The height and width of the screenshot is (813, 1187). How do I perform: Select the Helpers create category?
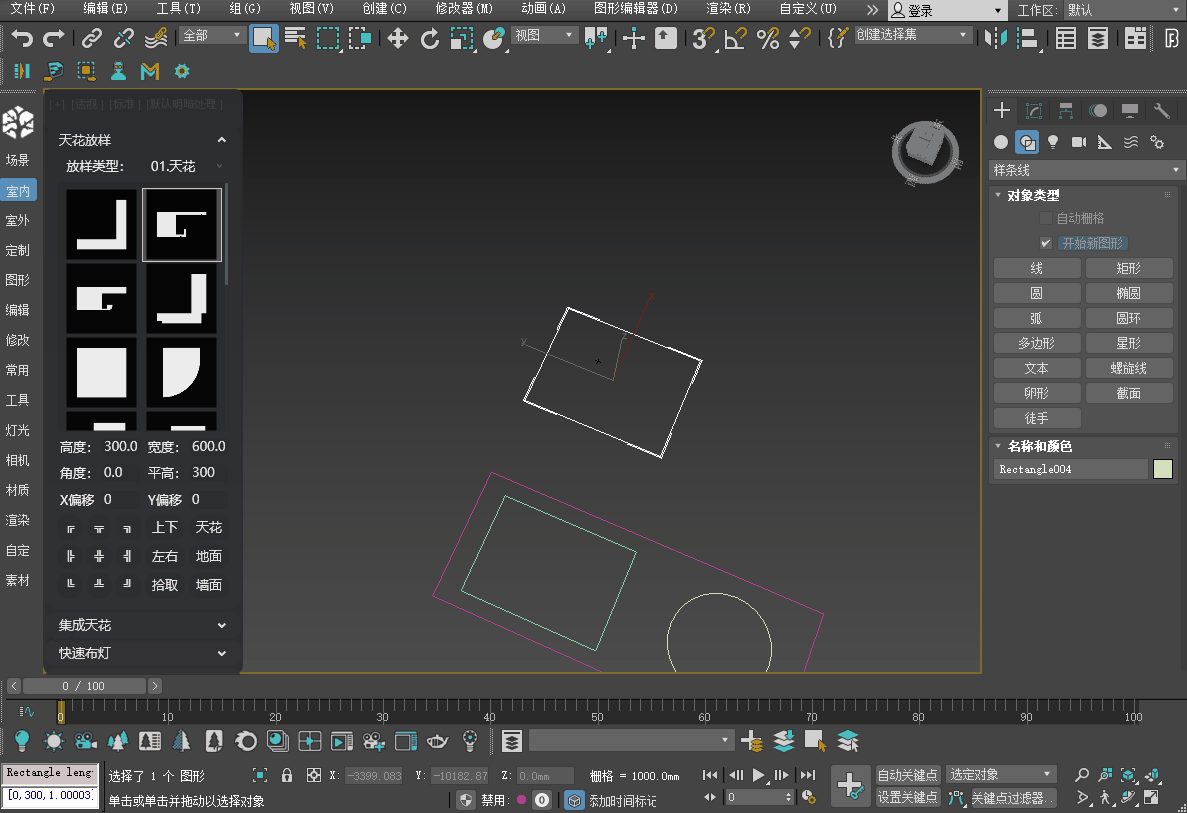point(1104,142)
